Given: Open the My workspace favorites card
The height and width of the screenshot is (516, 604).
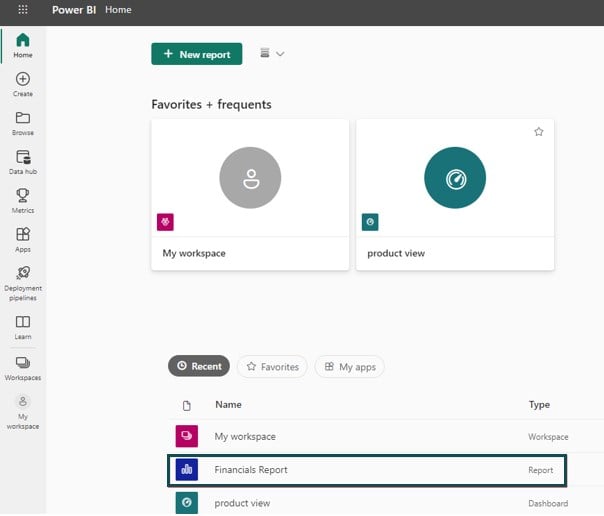Looking at the screenshot, I should tap(250, 194).
